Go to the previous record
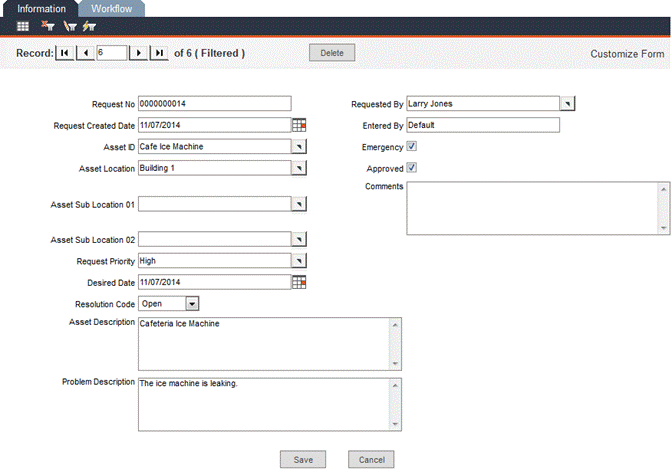The height and width of the screenshot is (472, 672). tap(84, 53)
